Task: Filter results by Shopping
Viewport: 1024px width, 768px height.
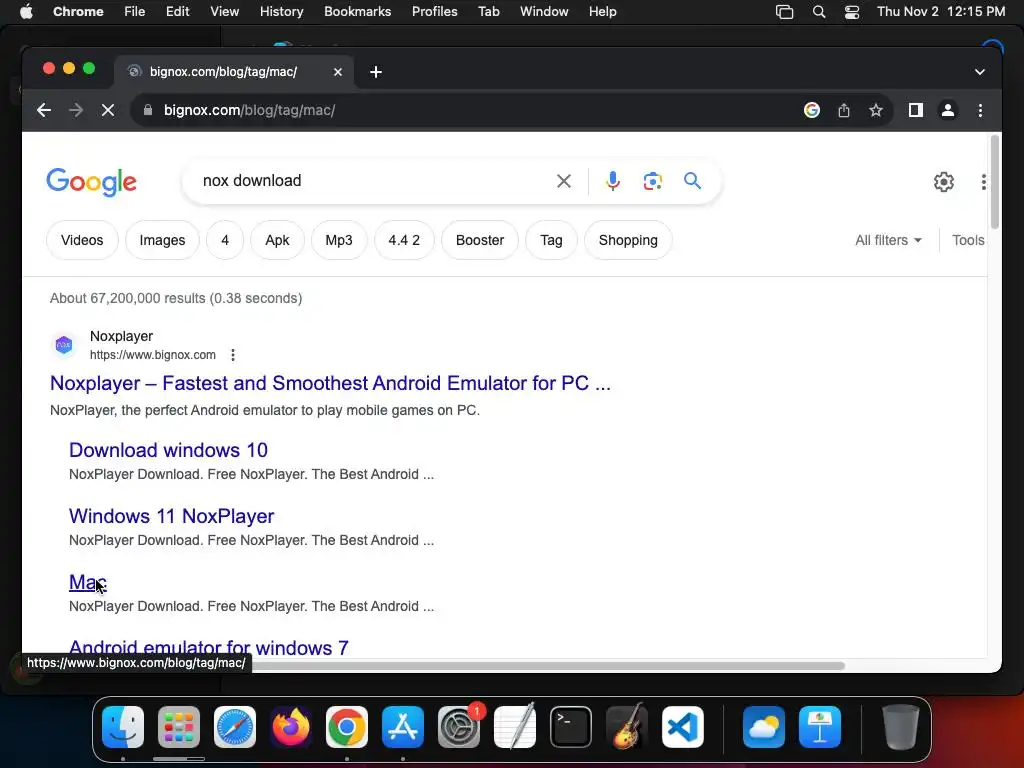Action: click(628, 240)
